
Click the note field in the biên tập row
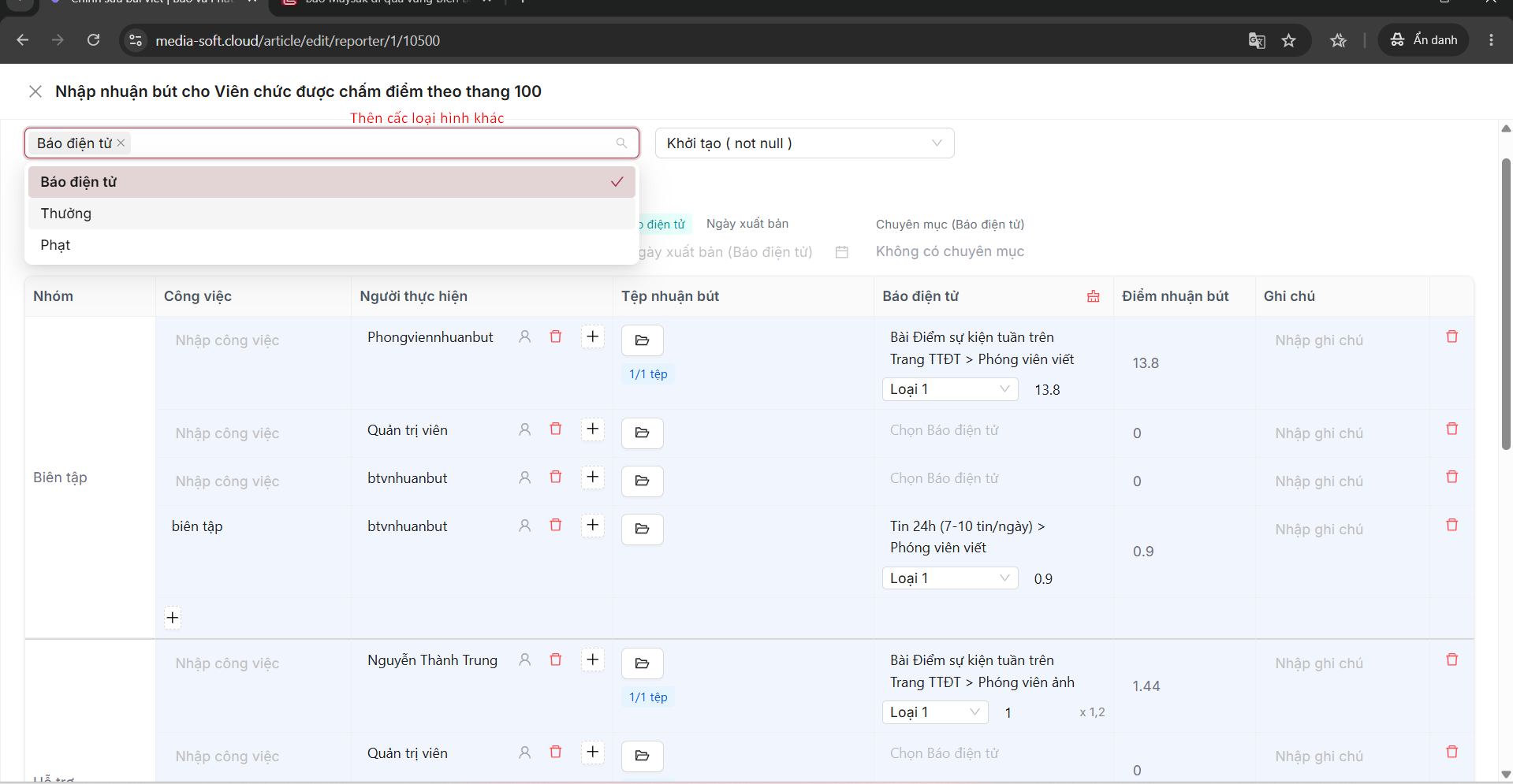point(1319,529)
